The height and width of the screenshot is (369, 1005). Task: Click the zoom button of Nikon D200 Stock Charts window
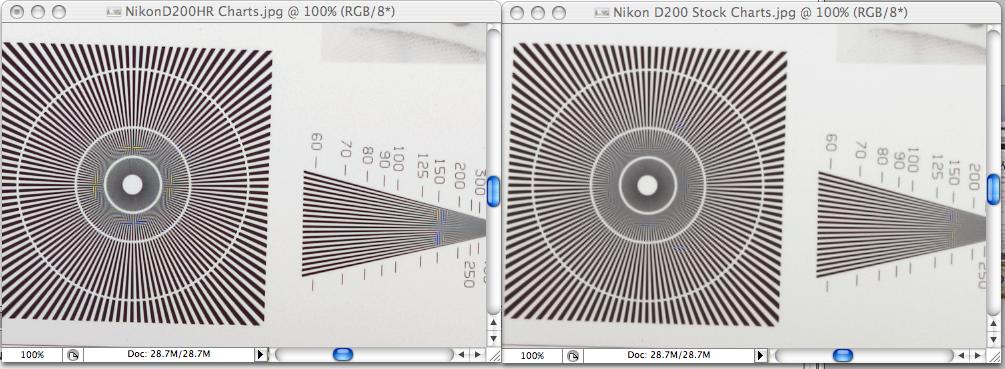(x=559, y=12)
